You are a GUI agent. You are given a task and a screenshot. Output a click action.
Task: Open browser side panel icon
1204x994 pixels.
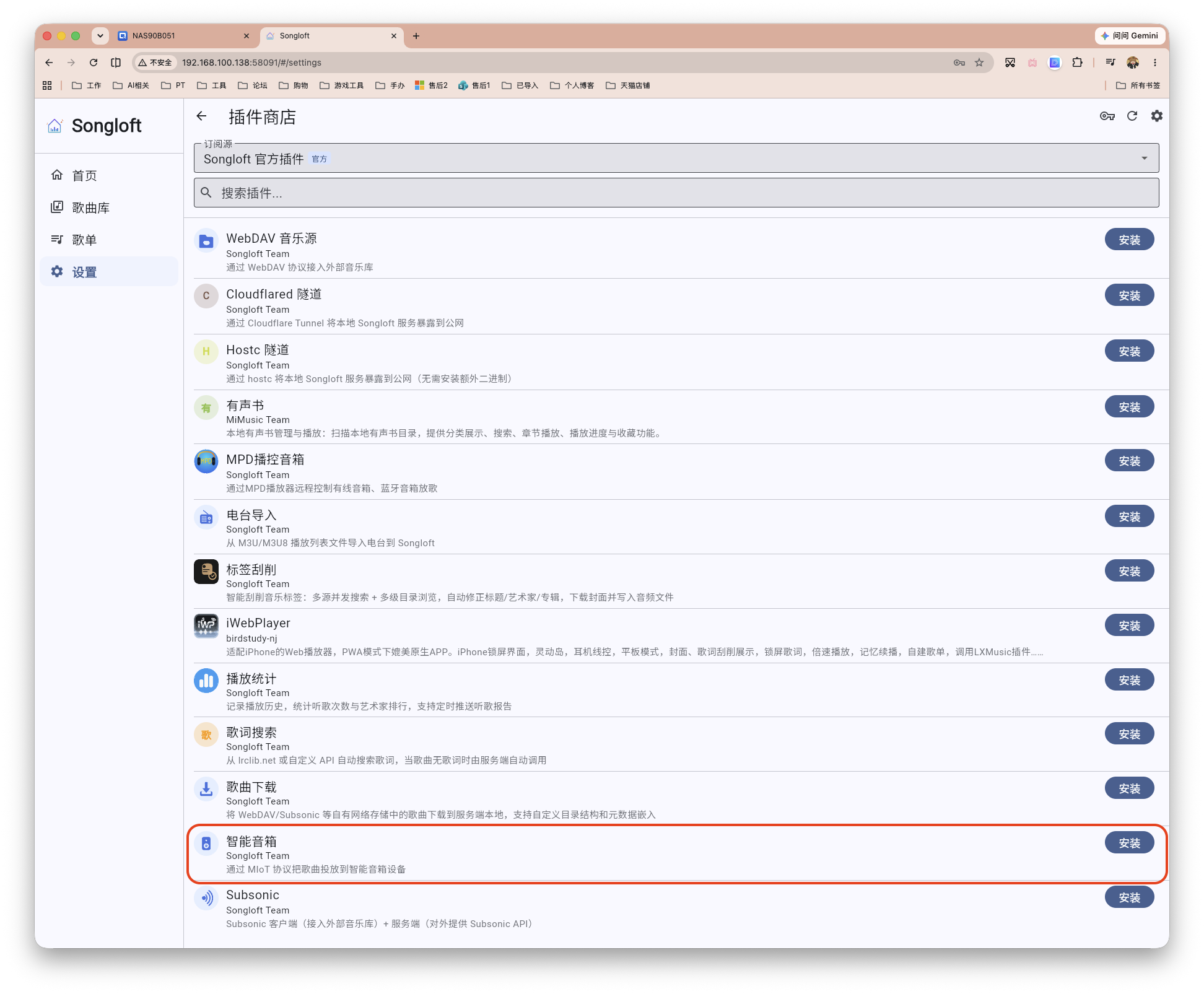[116, 63]
